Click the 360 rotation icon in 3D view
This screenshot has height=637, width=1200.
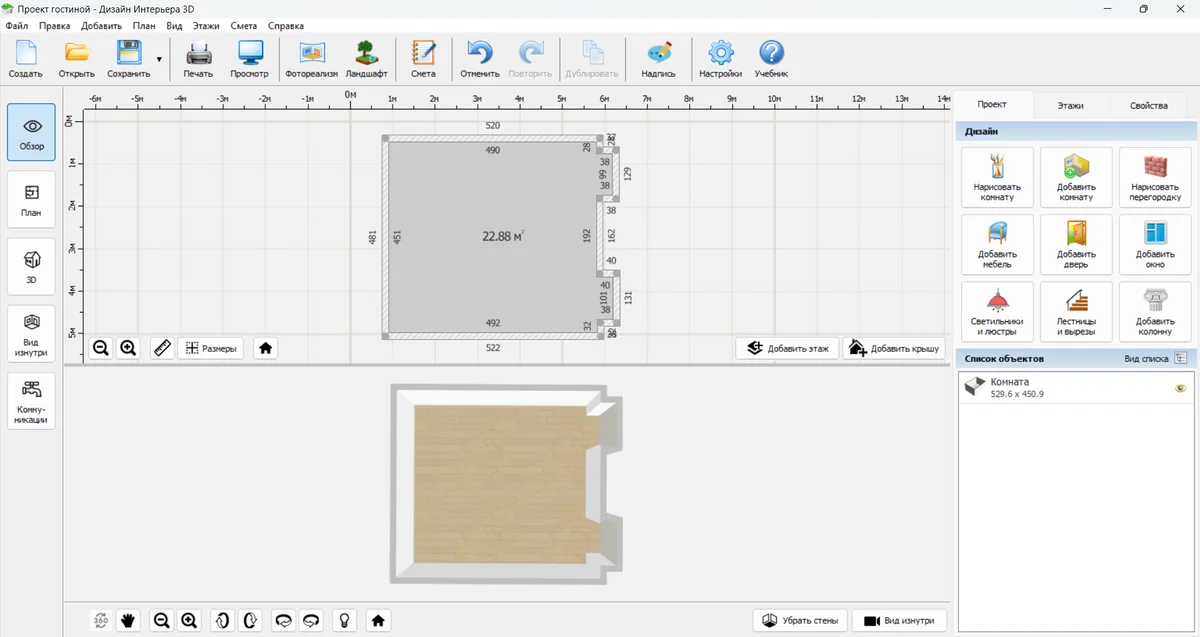(x=101, y=620)
